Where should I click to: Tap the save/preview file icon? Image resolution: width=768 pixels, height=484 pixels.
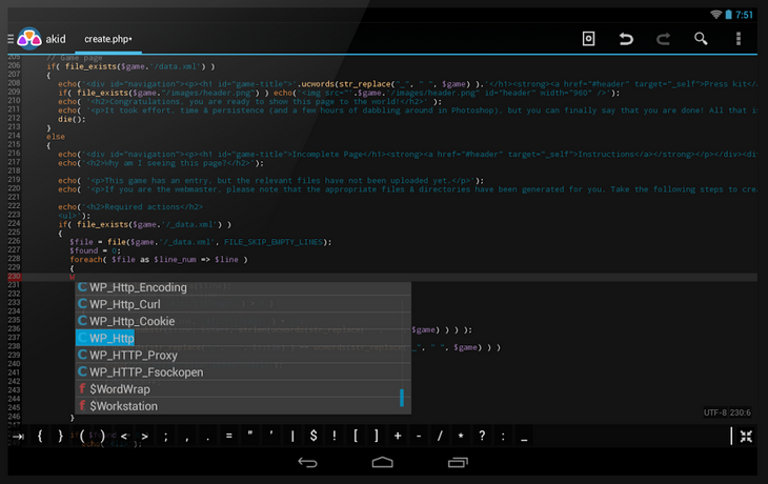[x=589, y=39]
